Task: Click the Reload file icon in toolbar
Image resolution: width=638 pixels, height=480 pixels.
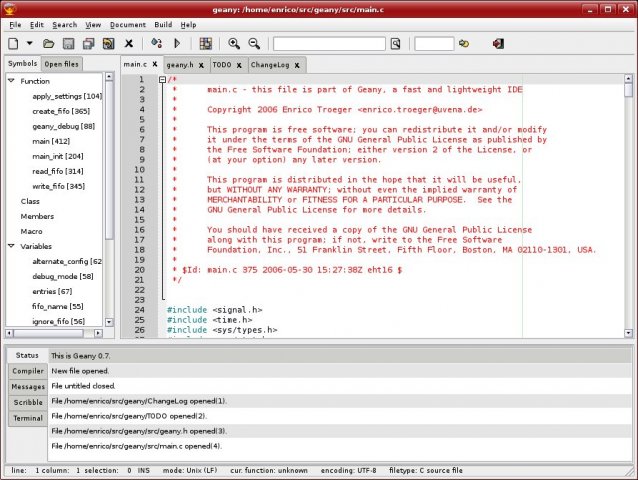Action: click(108, 44)
